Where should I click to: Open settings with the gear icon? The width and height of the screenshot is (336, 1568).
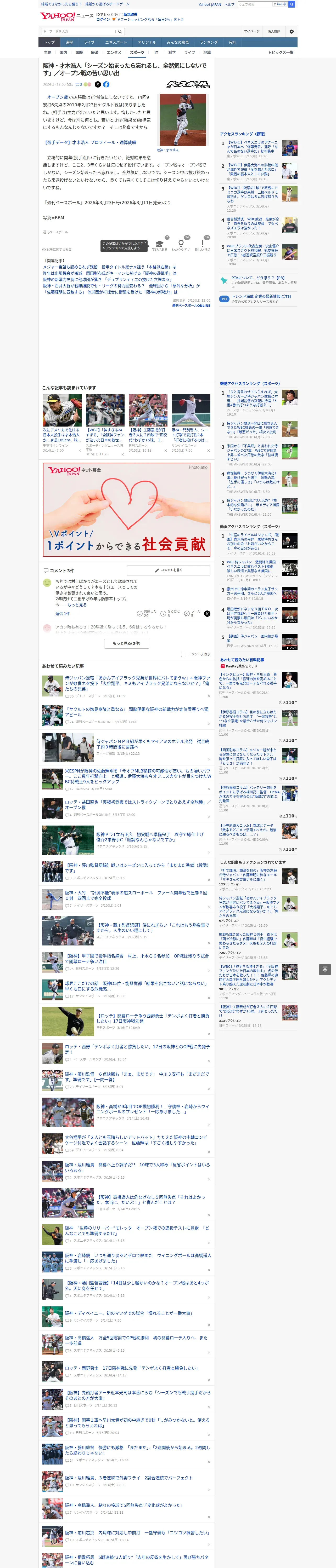292,32
